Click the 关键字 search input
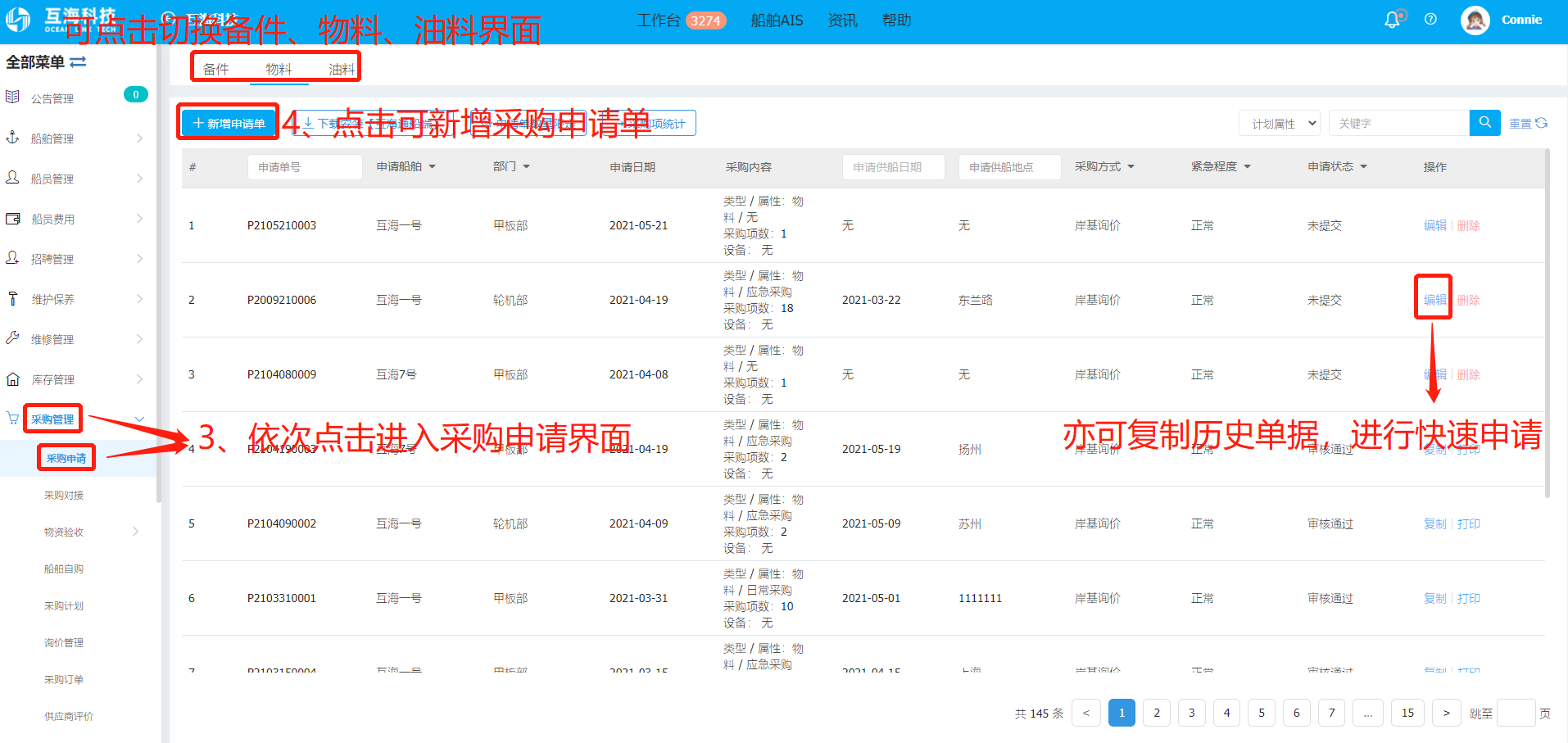The width and height of the screenshot is (1568, 743). click(x=1398, y=123)
